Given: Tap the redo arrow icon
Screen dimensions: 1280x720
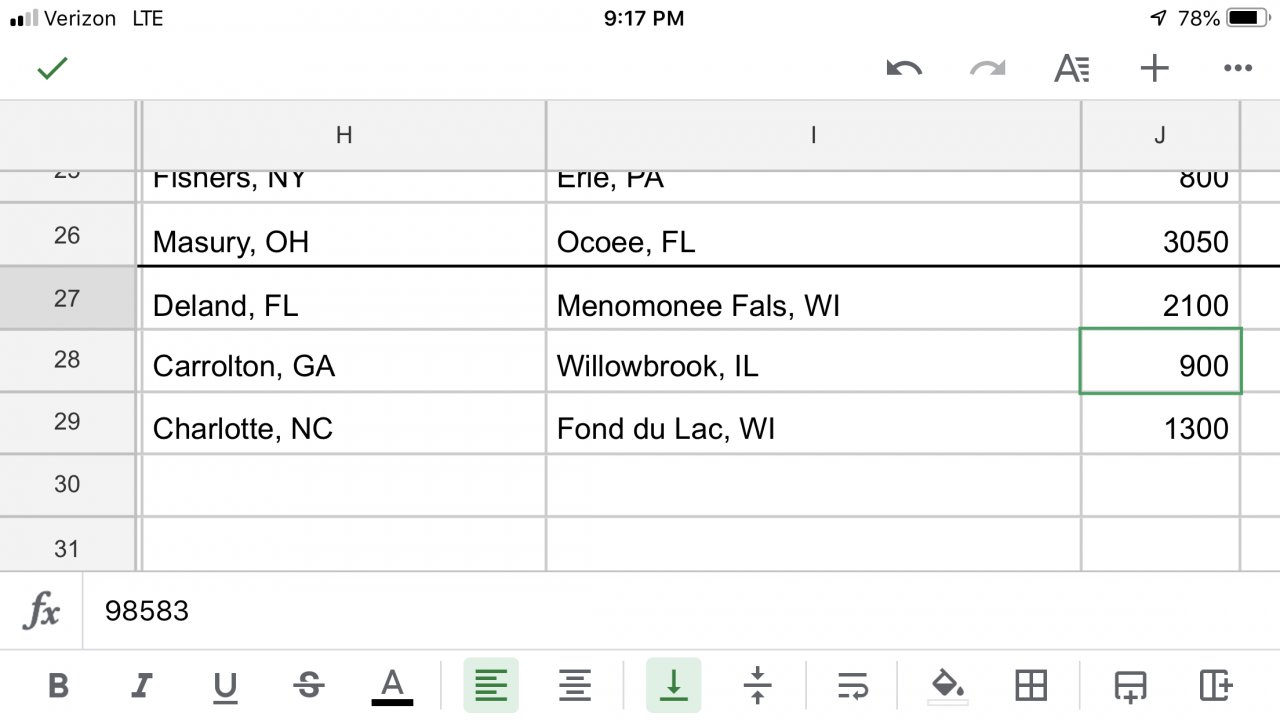Looking at the screenshot, I should [988, 68].
